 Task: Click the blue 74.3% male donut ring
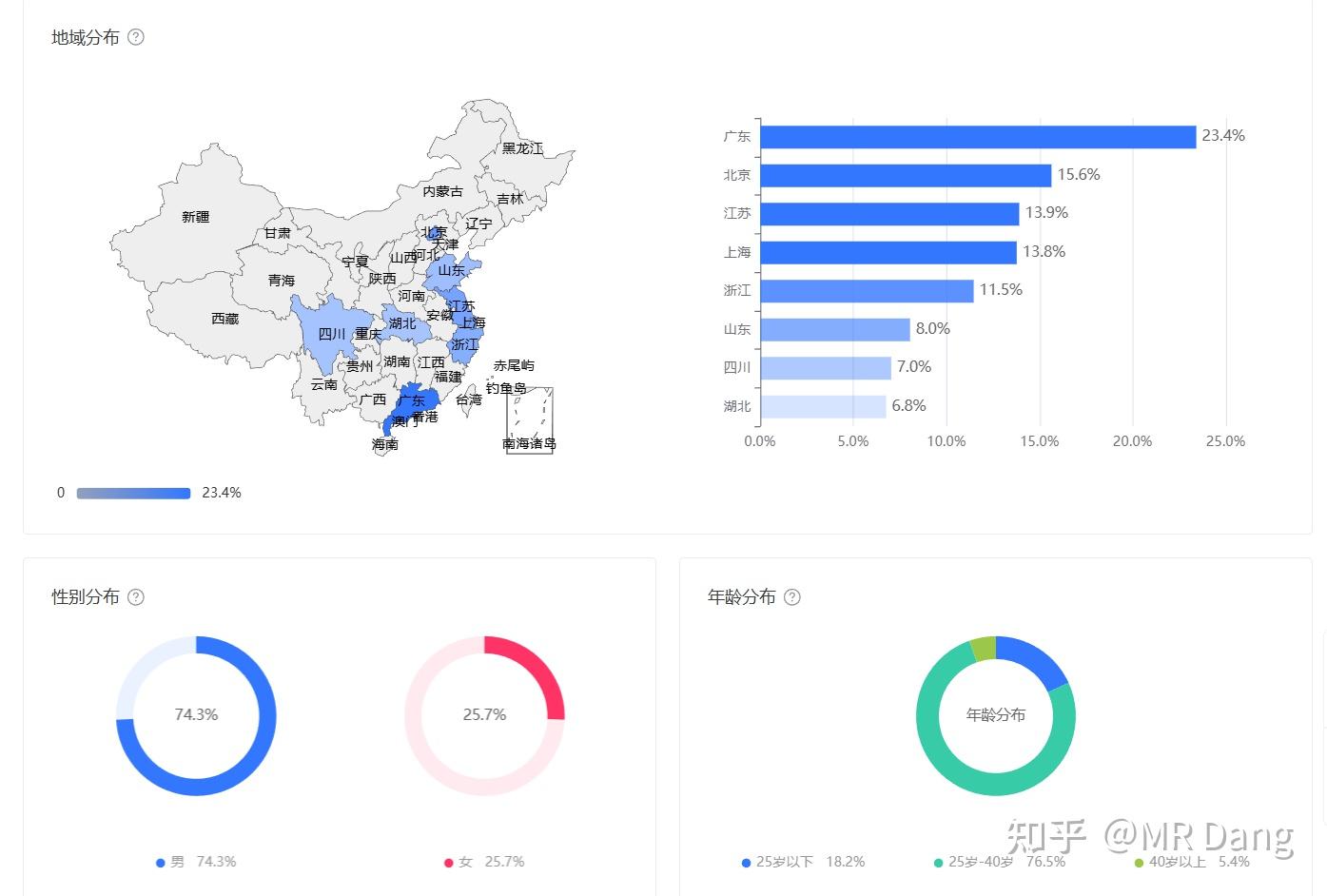coord(271,723)
